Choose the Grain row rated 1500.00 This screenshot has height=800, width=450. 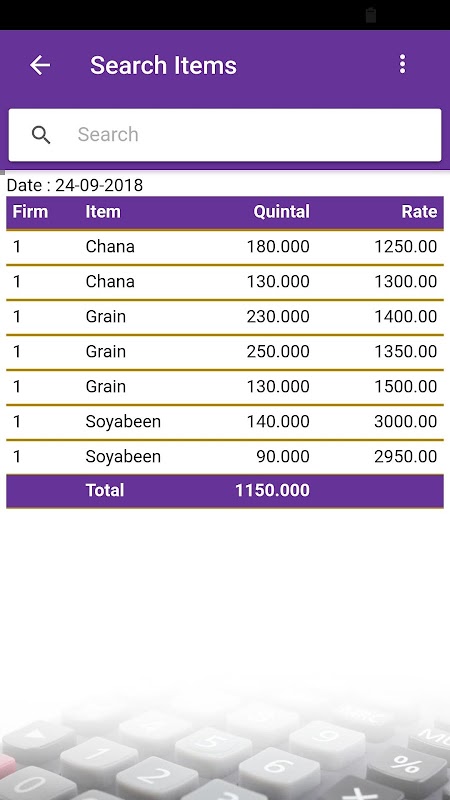point(225,387)
